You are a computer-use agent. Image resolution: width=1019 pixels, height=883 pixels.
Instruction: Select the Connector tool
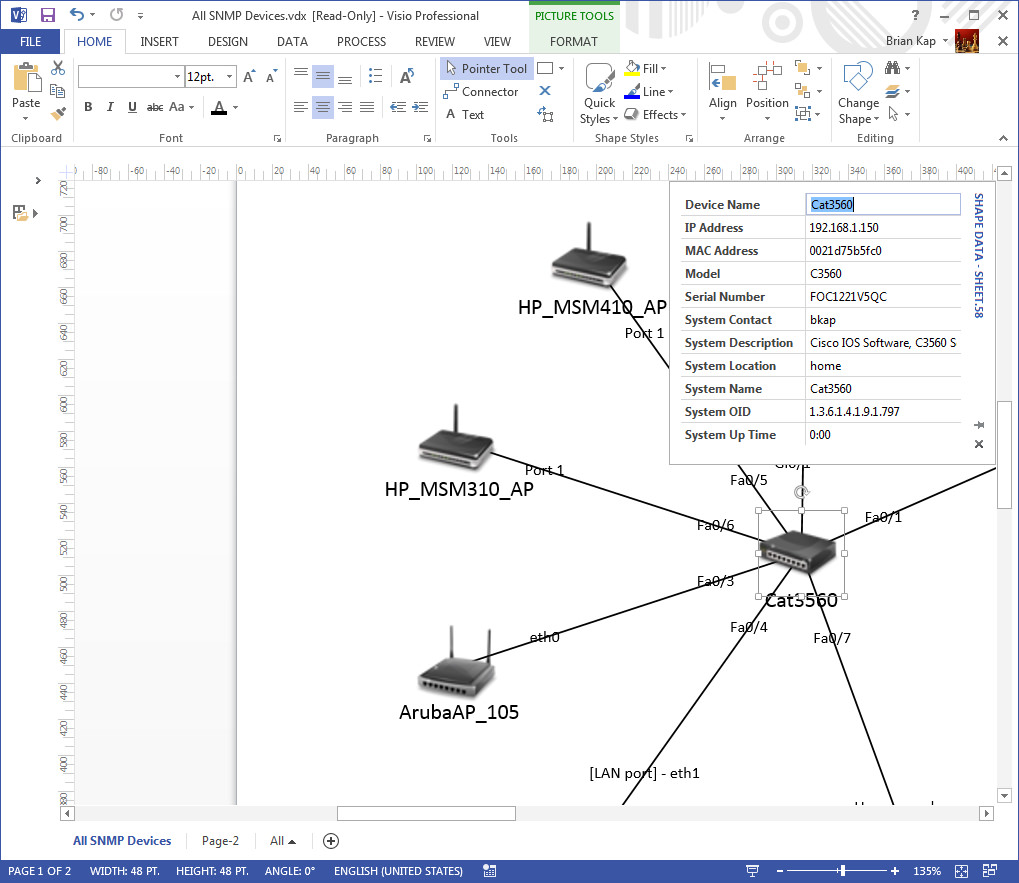coord(481,92)
